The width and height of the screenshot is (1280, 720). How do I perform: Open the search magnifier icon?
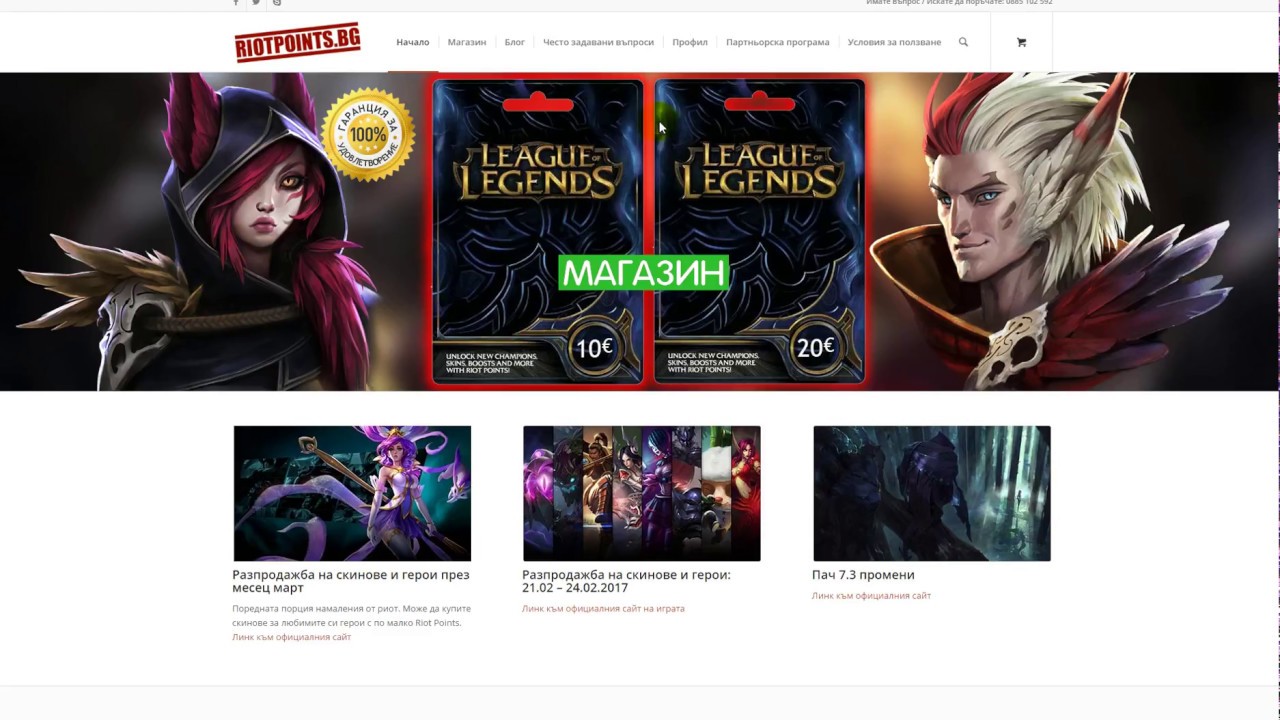click(x=963, y=42)
